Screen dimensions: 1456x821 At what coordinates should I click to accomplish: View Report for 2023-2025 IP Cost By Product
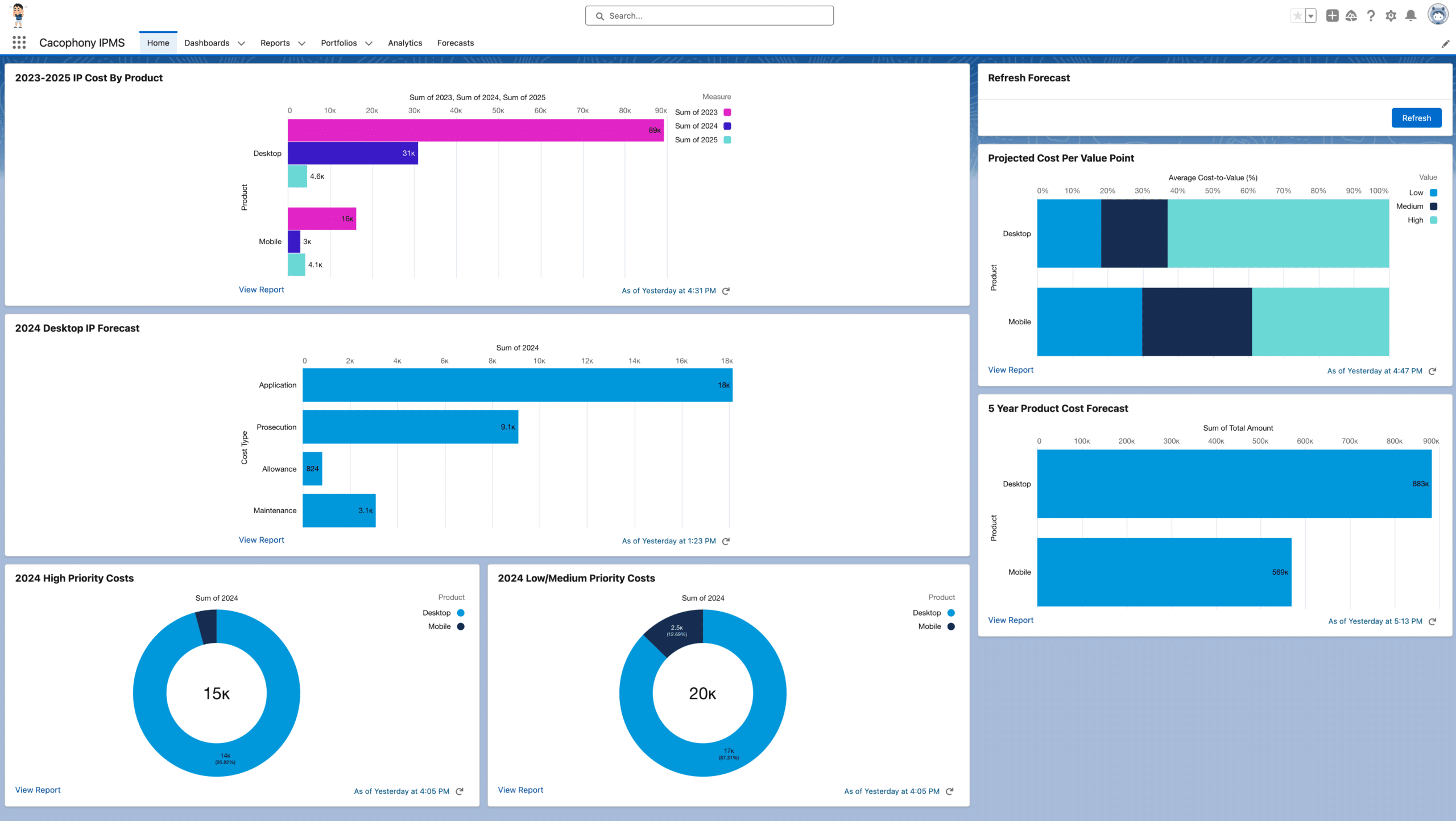click(x=261, y=290)
